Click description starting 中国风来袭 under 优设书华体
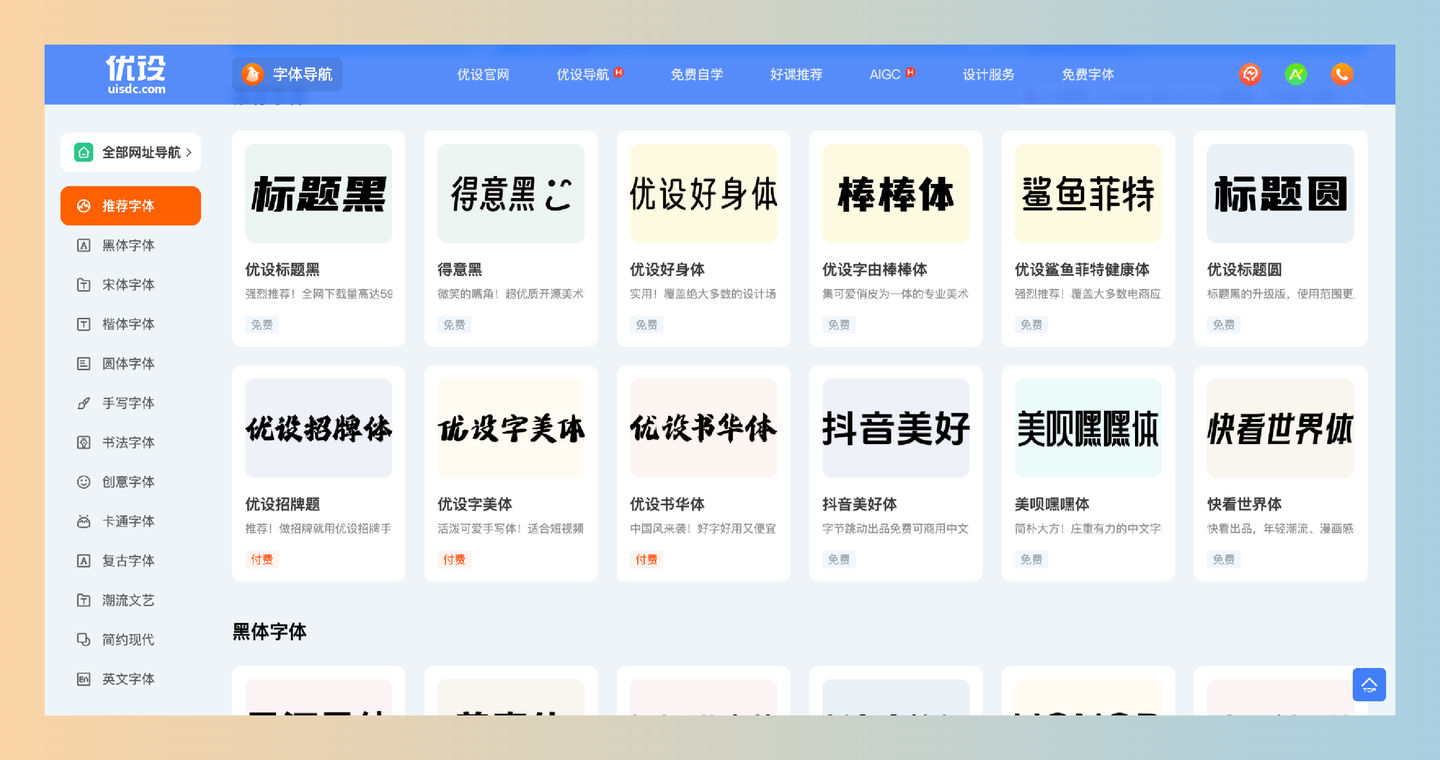Screen dimensions: 1440x760 pyautogui.click(x=703, y=529)
